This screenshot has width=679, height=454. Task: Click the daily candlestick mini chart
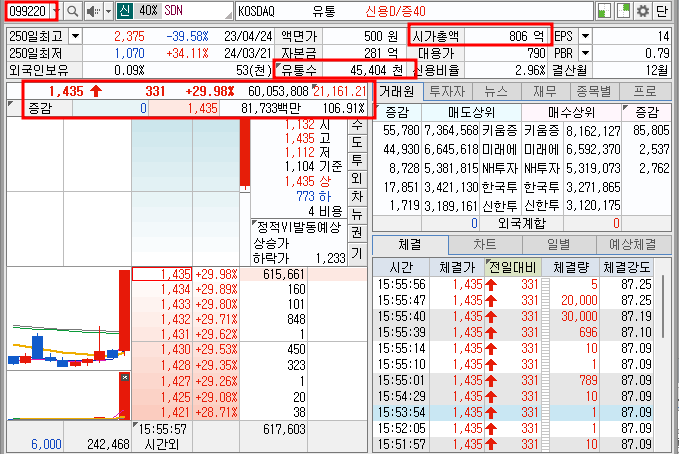pos(68,318)
